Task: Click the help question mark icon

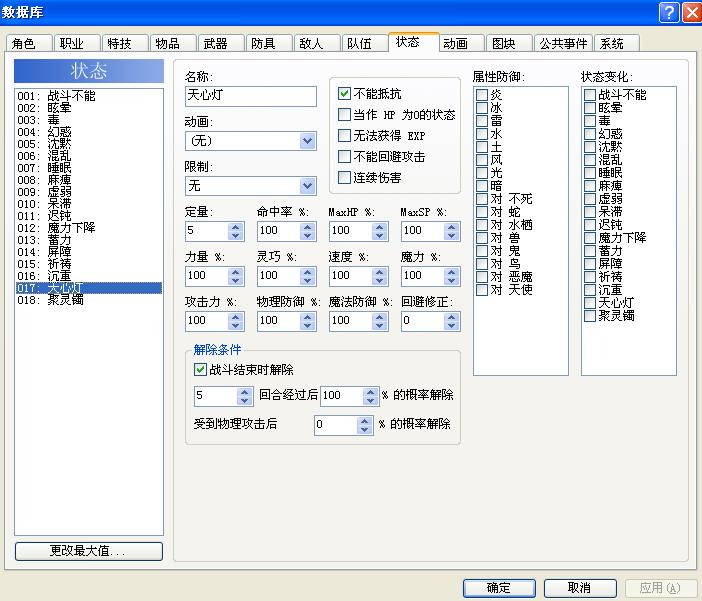Action: (669, 13)
